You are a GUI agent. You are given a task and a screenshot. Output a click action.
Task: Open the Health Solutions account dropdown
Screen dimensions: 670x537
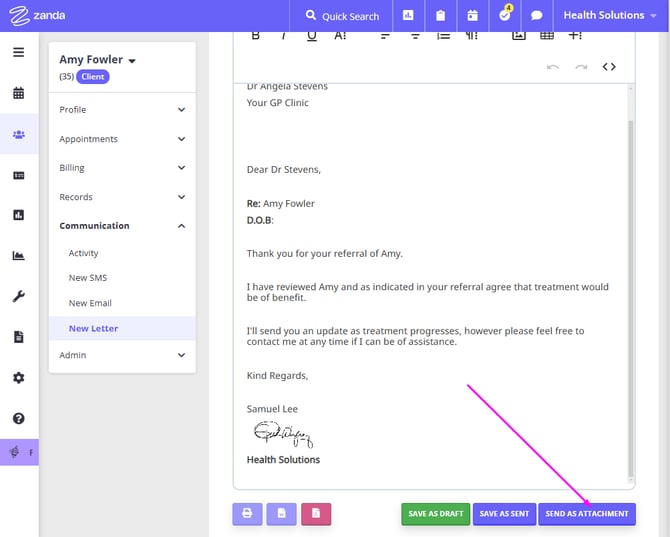click(608, 16)
